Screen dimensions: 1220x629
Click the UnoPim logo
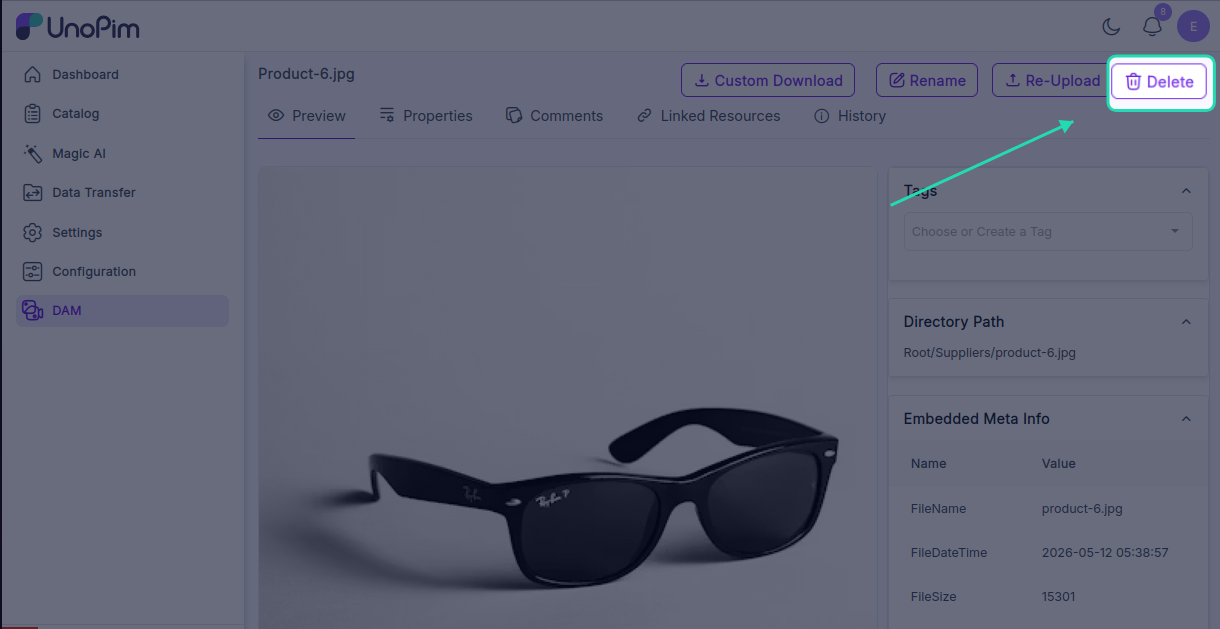78,27
